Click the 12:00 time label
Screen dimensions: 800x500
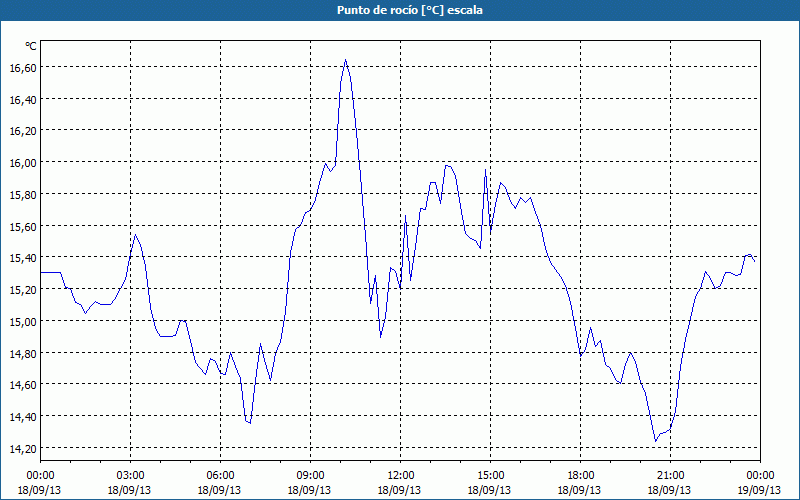point(401,476)
